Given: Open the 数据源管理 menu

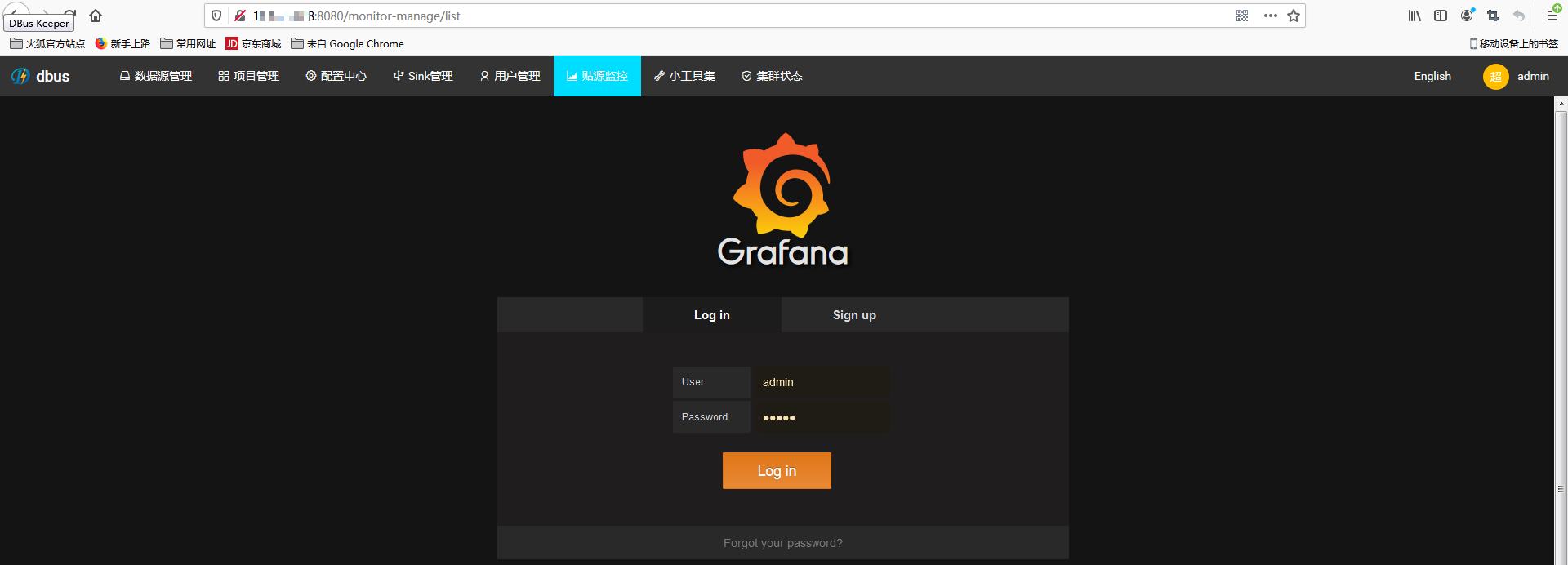Looking at the screenshot, I should point(156,76).
